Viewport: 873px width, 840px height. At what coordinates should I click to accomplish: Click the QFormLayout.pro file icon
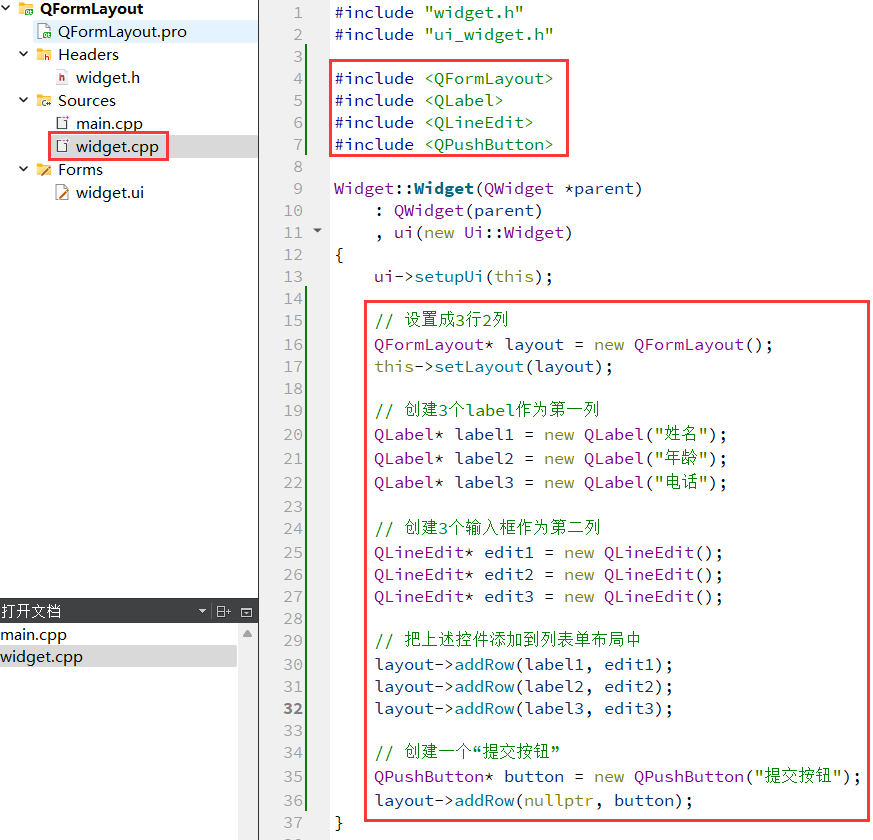44,32
